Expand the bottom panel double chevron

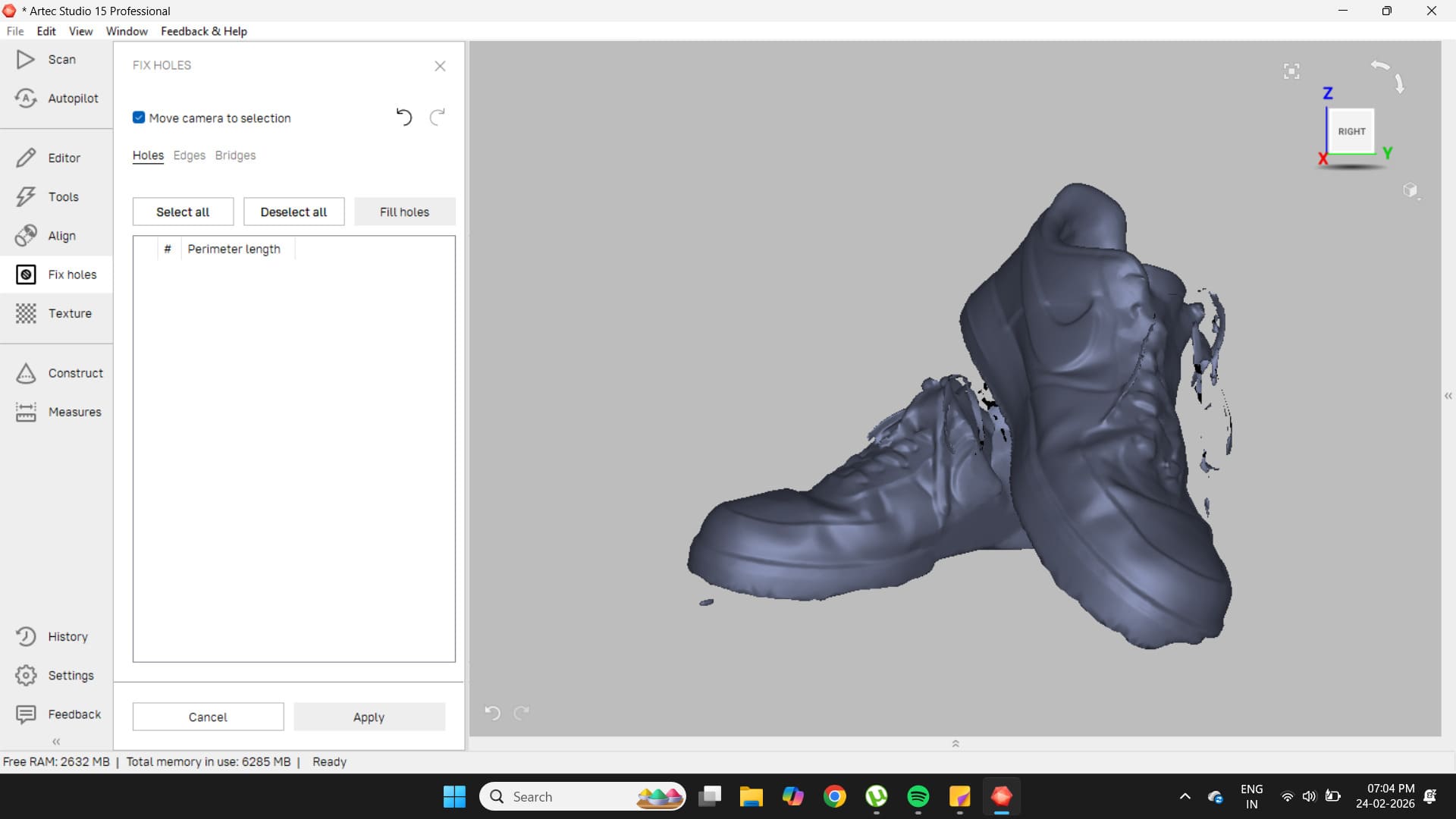(x=955, y=743)
